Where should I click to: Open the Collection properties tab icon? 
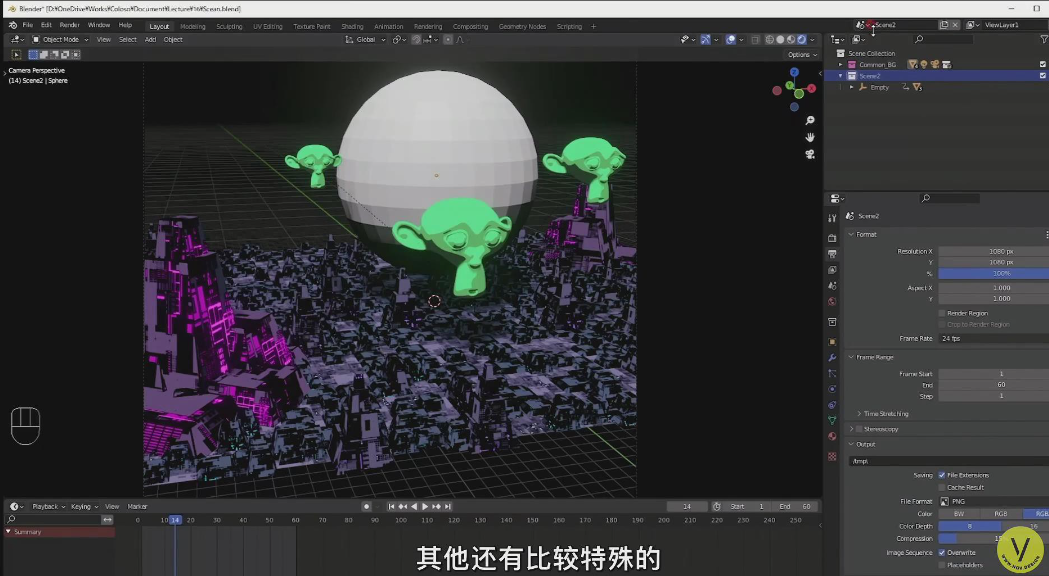tap(832, 322)
